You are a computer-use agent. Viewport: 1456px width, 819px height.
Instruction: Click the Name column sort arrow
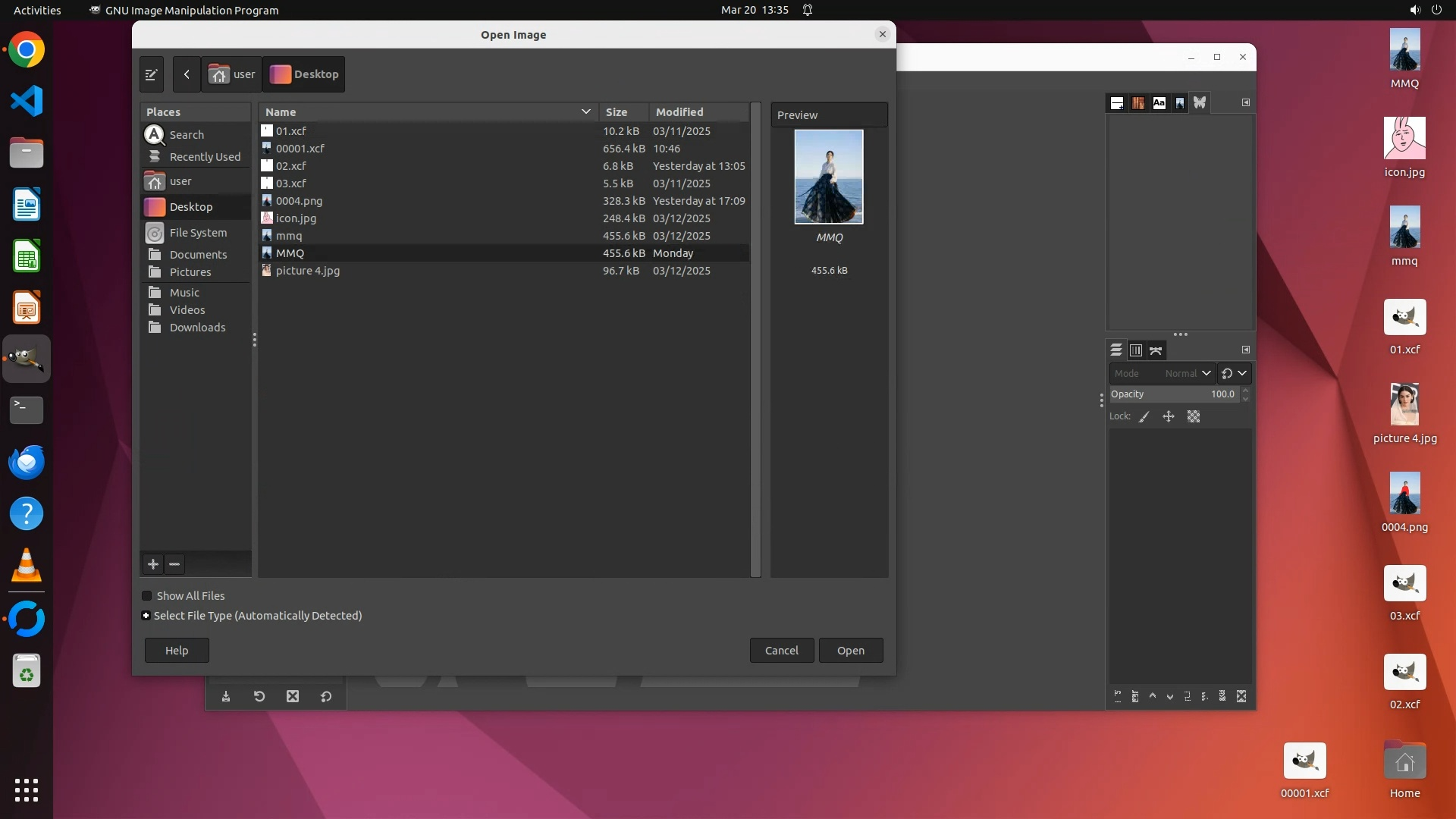tap(585, 111)
